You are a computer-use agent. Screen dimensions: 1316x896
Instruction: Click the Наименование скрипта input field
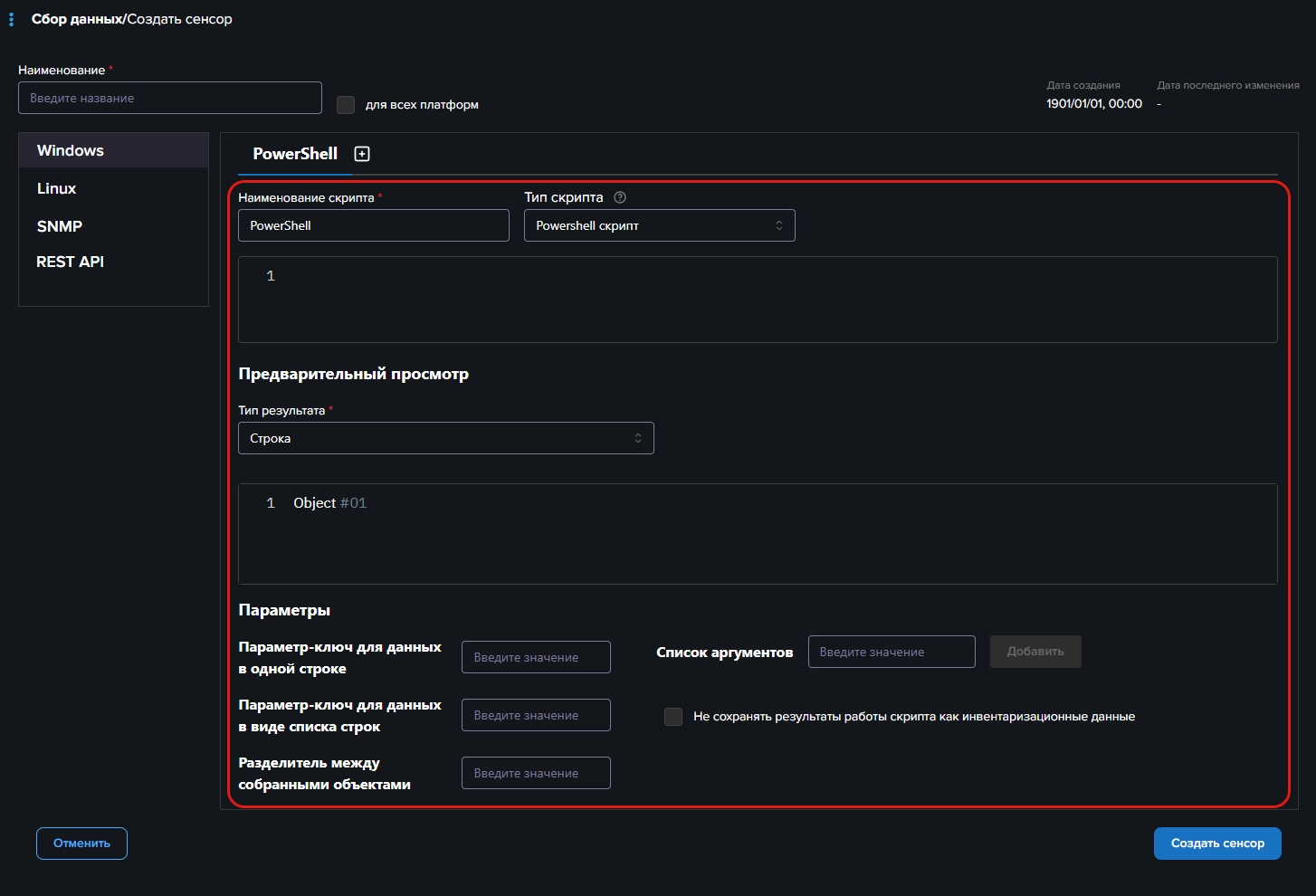[373, 225]
